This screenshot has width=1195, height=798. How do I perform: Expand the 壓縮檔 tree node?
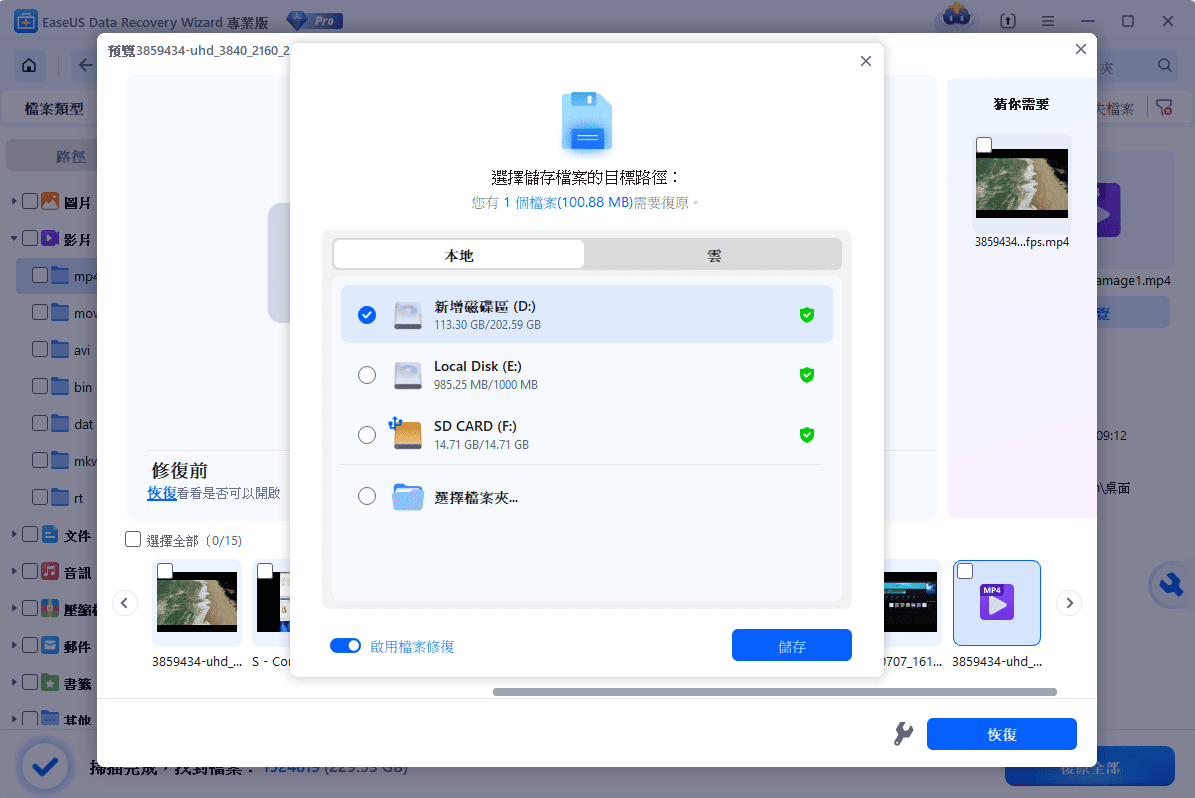coord(14,608)
